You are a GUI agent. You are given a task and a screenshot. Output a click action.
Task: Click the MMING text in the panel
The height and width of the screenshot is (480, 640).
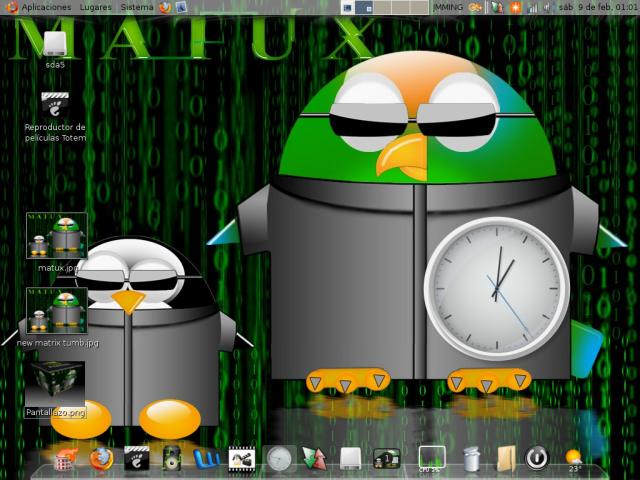point(448,7)
